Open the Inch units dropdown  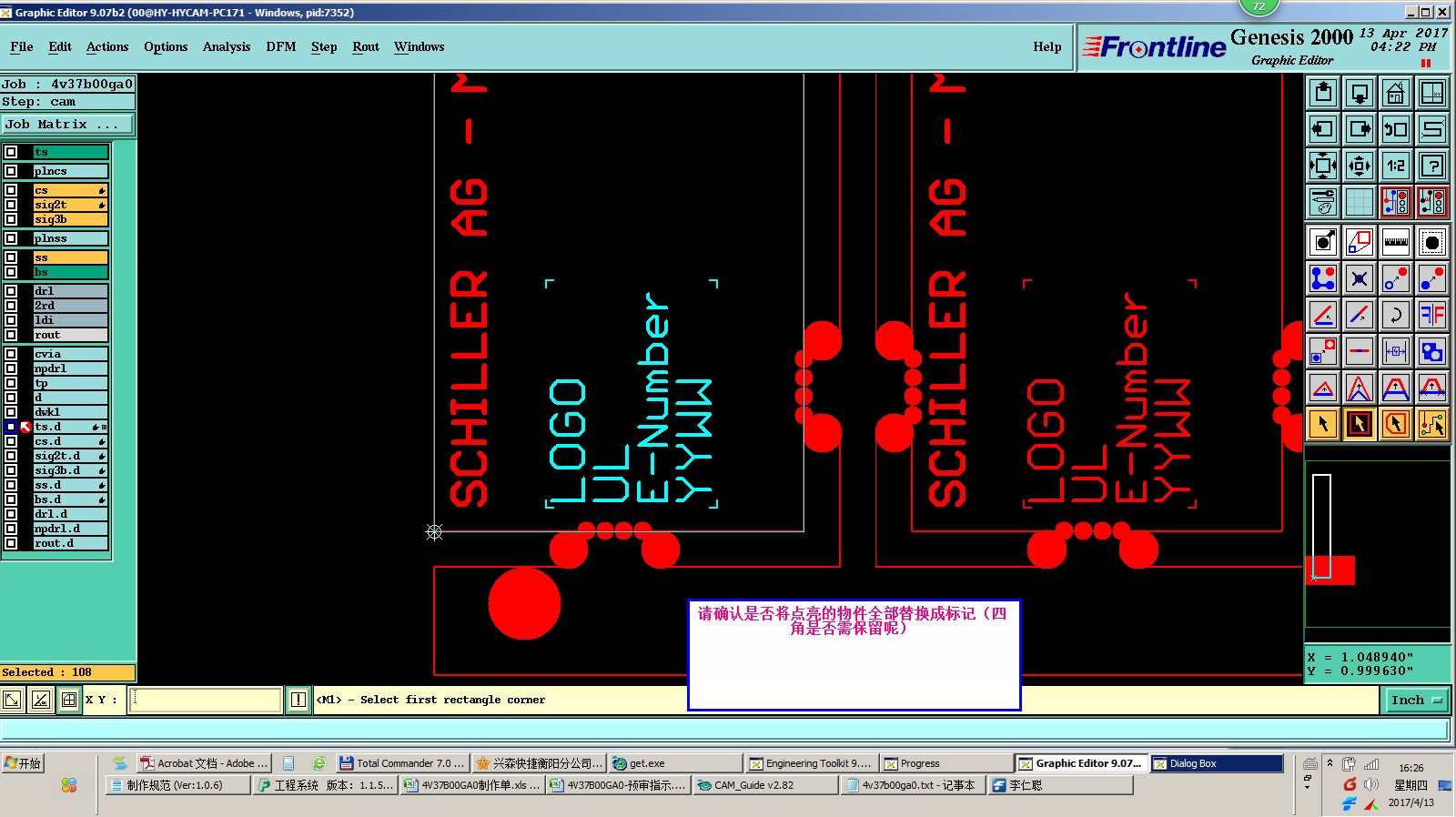coord(1416,700)
